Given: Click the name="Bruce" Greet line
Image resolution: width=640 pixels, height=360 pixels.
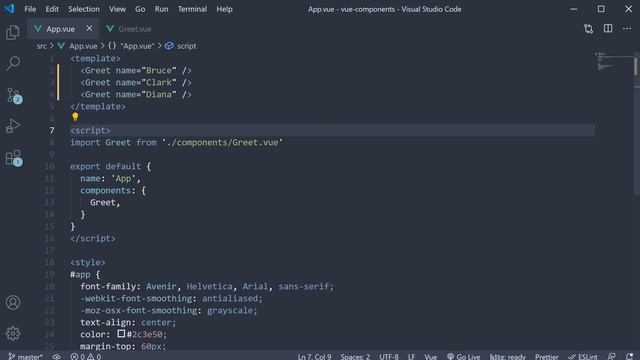Looking at the screenshot, I should tap(136, 71).
